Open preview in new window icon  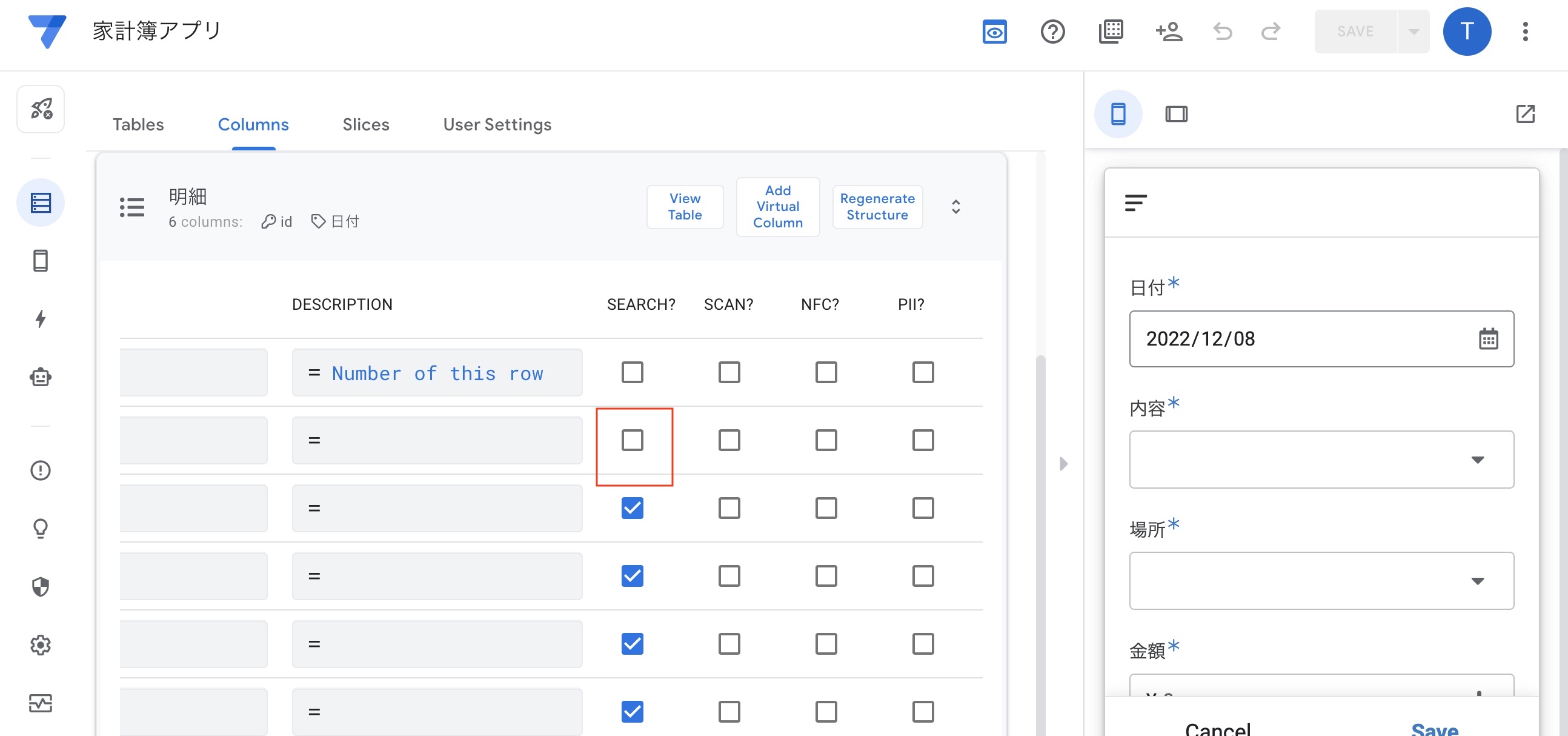pyautogui.click(x=1525, y=114)
